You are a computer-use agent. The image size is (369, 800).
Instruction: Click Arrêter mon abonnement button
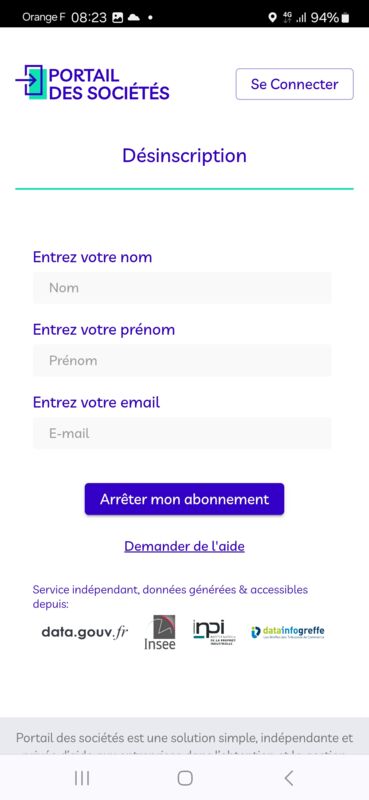pos(184,499)
